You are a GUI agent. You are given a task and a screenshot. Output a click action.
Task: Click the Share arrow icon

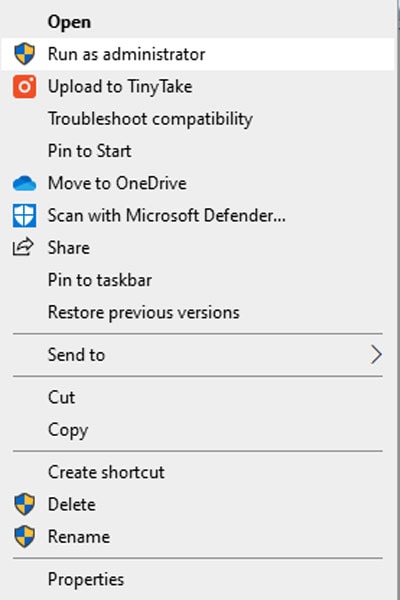pos(23,247)
